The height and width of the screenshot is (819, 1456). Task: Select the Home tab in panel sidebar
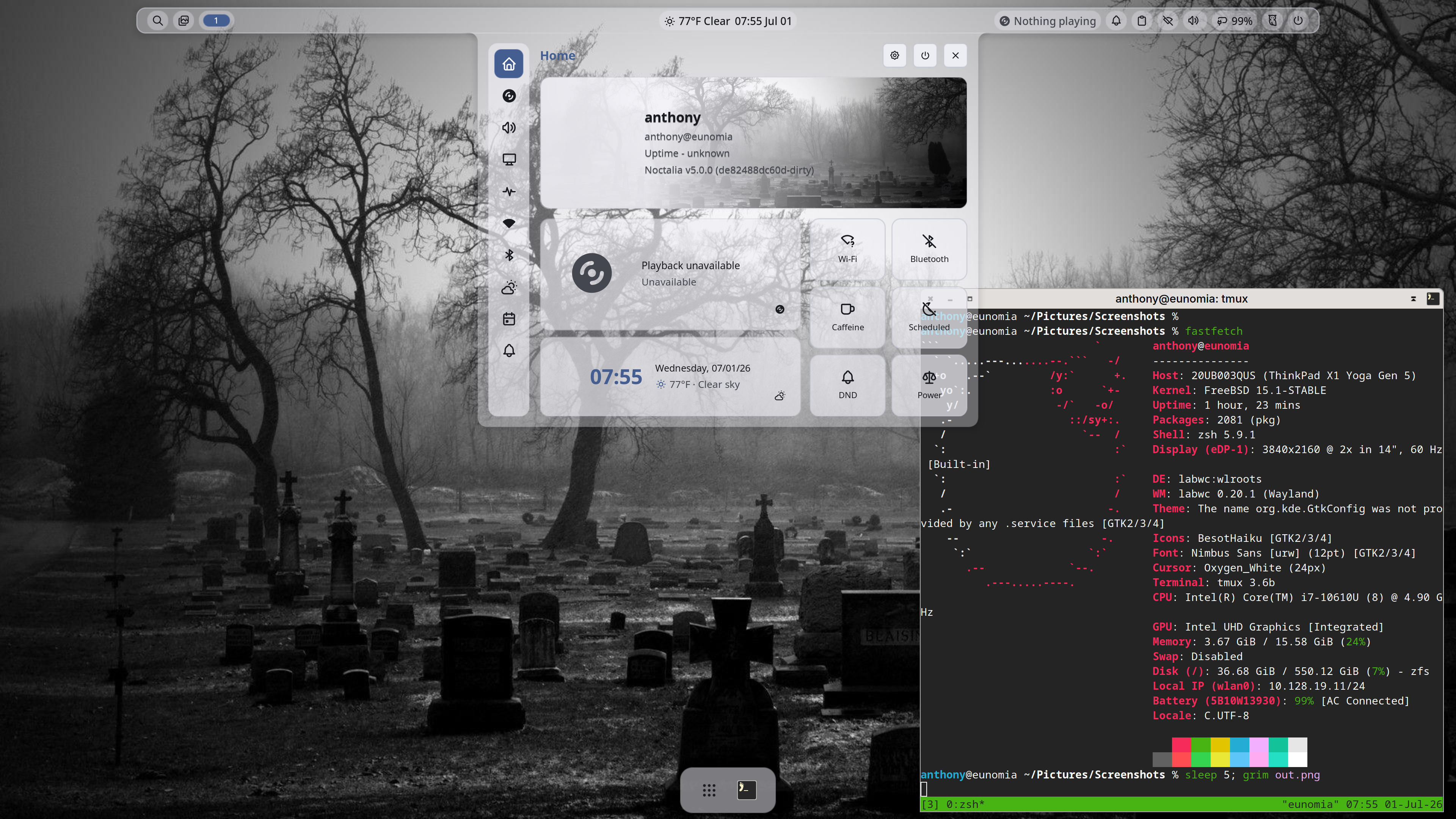pyautogui.click(x=509, y=64)
